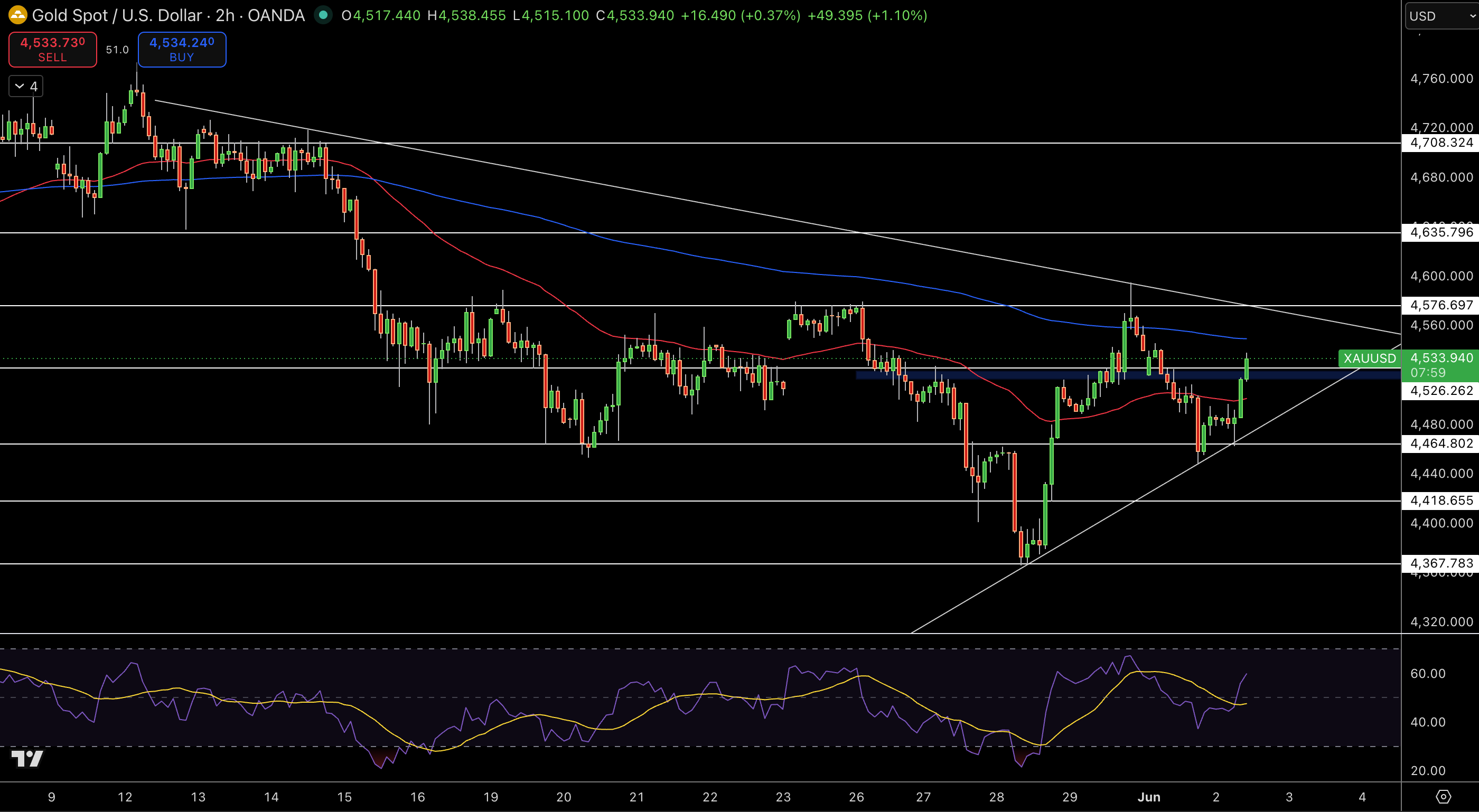
Task: Select the 4,635.796 horizontal line price label
Action: pos(1441,232)
